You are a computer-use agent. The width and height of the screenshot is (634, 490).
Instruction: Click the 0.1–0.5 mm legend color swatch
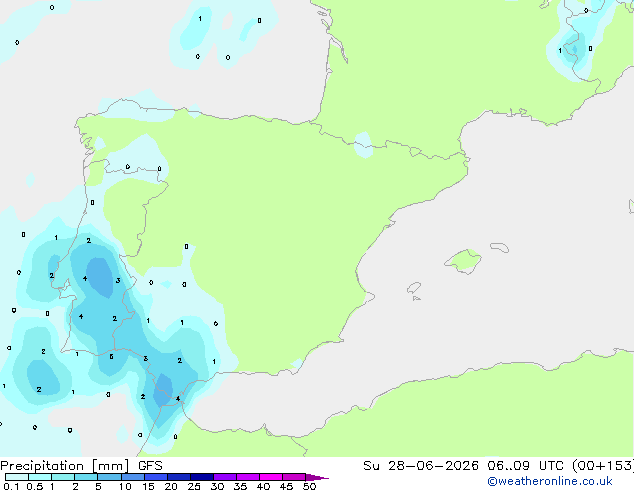click(x=17, y=477)
